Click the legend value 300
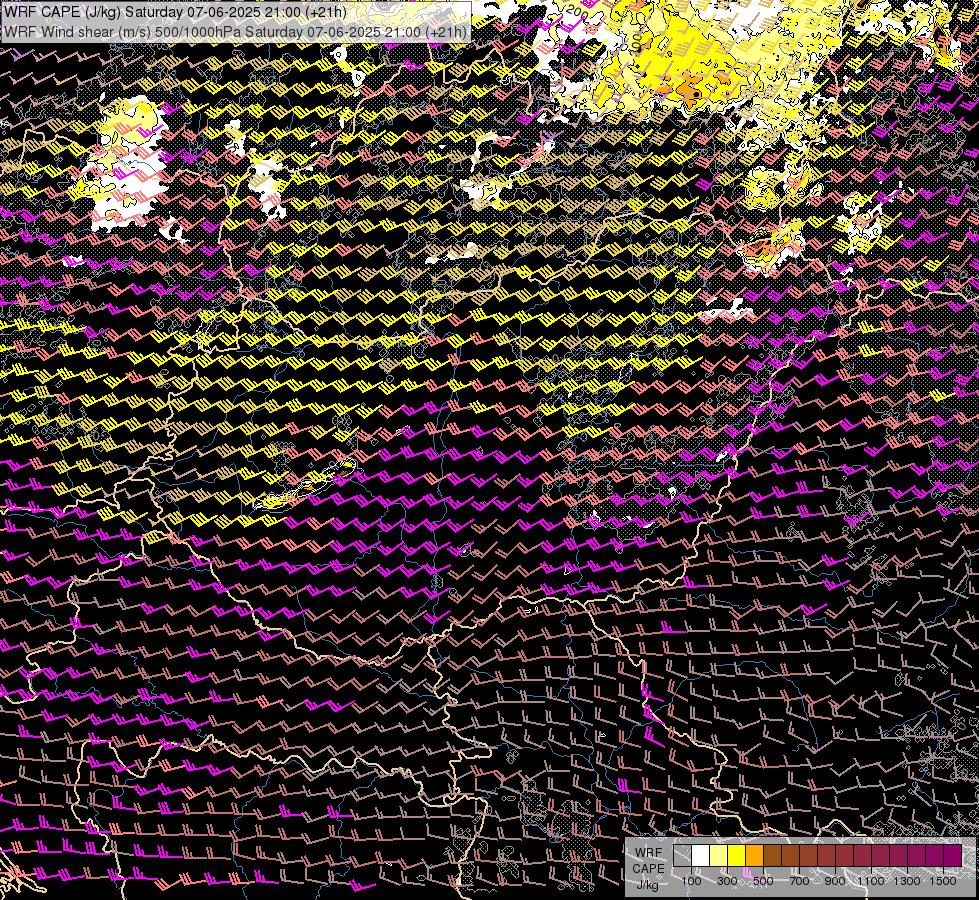 (x=727, y=881)
